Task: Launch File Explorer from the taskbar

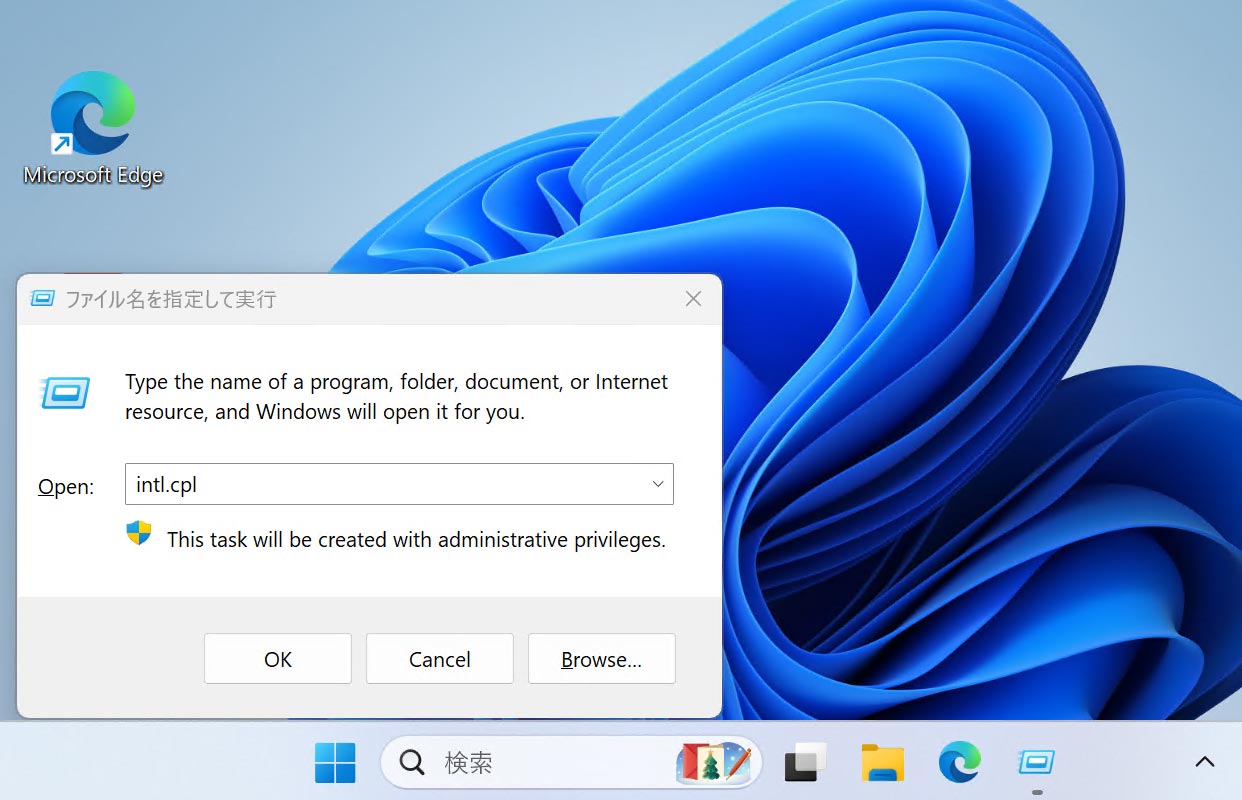Action: coord(882,763)
